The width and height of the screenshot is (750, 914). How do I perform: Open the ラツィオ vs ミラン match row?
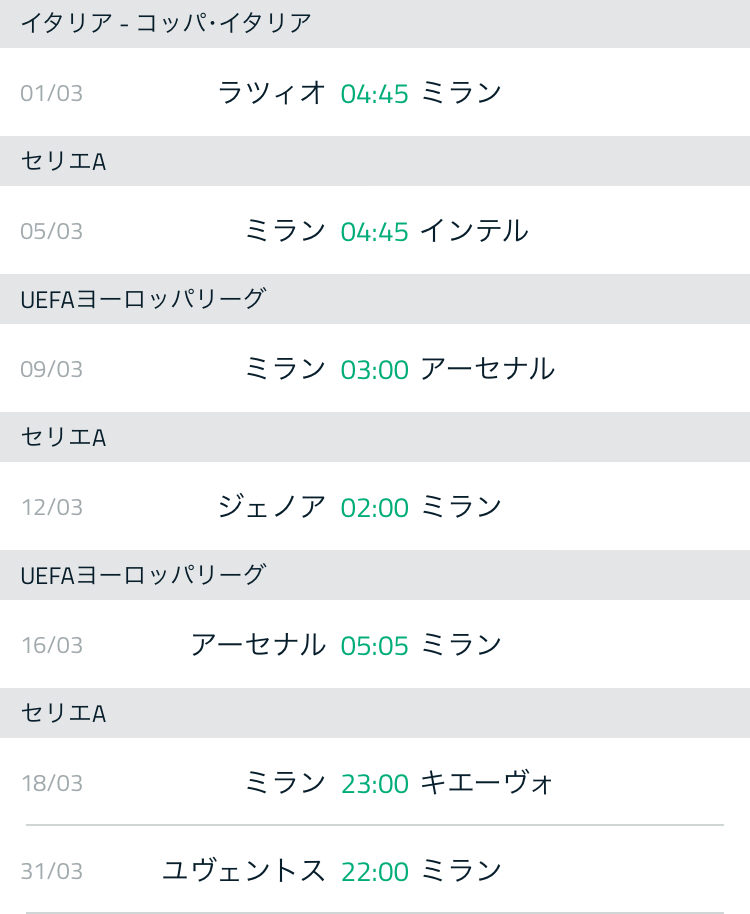pyautogui.click(x=375, y=93)
